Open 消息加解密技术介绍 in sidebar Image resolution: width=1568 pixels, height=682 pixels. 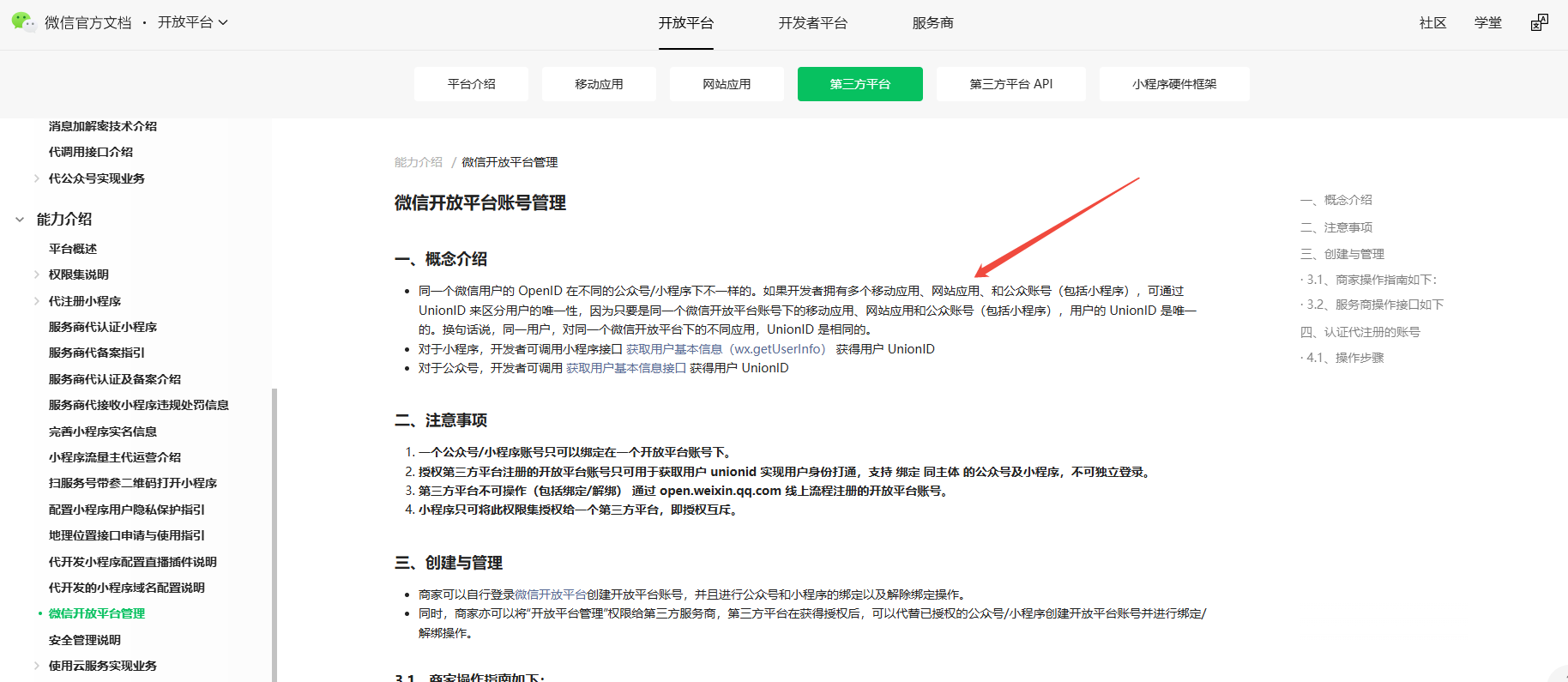tap(103, 126)
